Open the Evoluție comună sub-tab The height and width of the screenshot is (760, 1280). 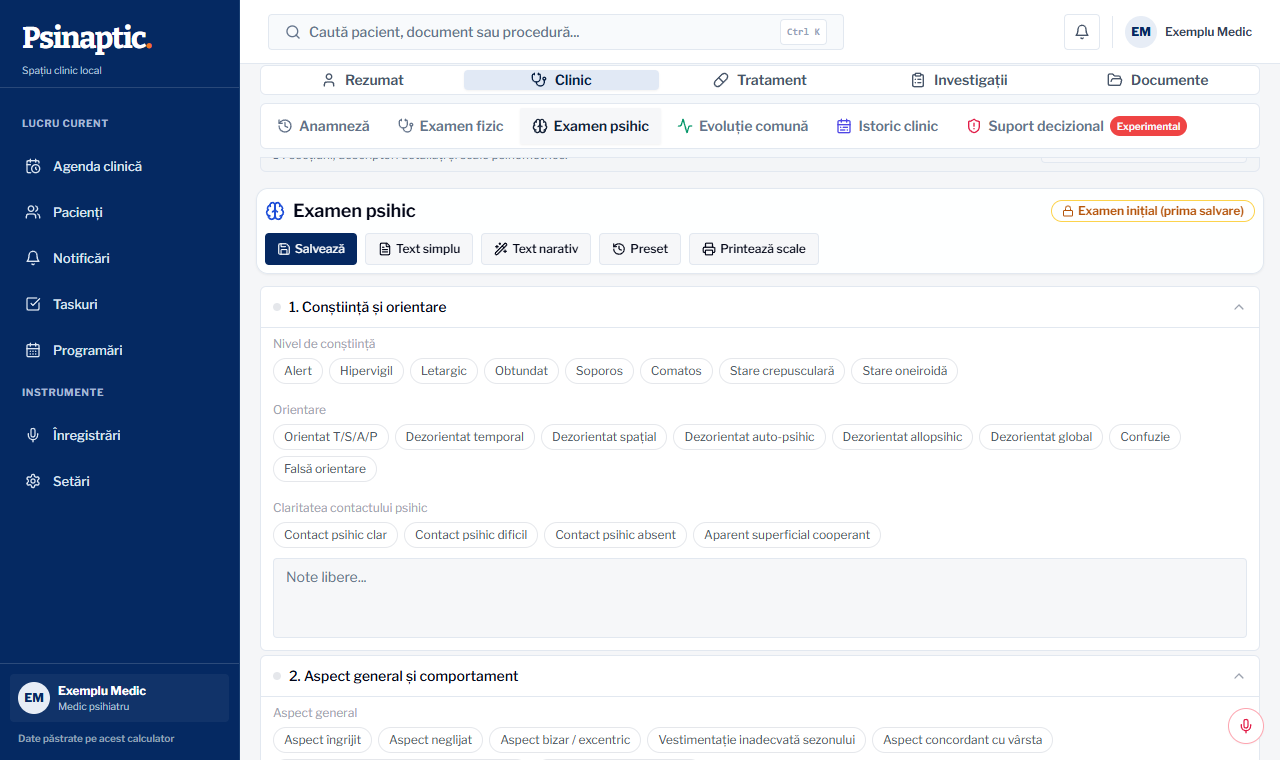coord(743,126)
